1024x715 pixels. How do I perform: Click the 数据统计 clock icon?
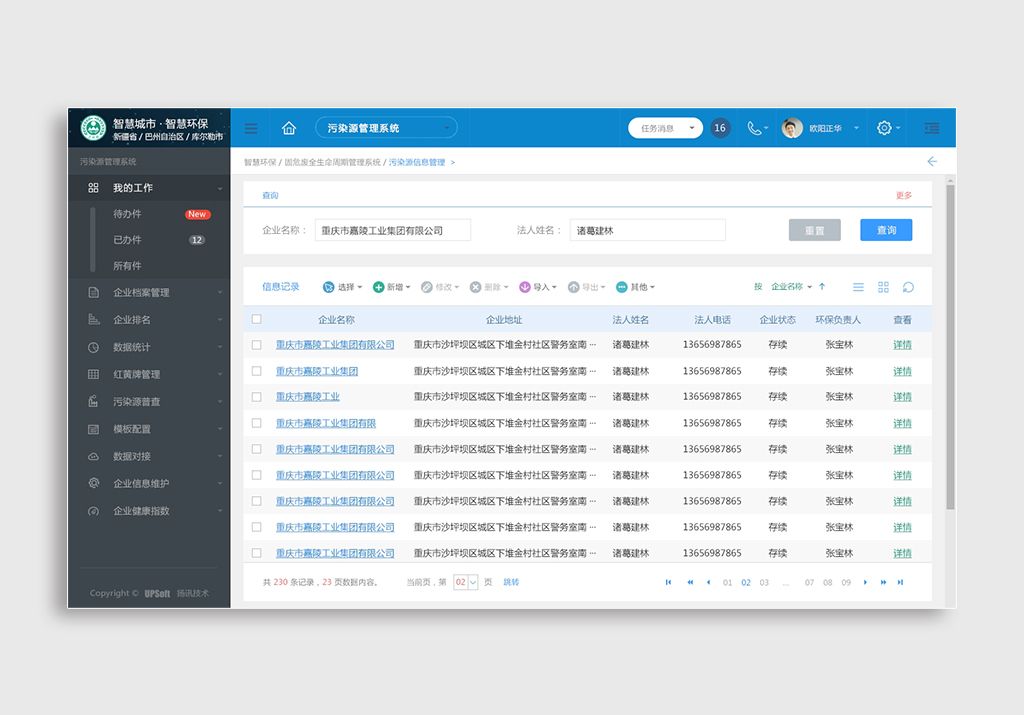(x=93, y=347)
